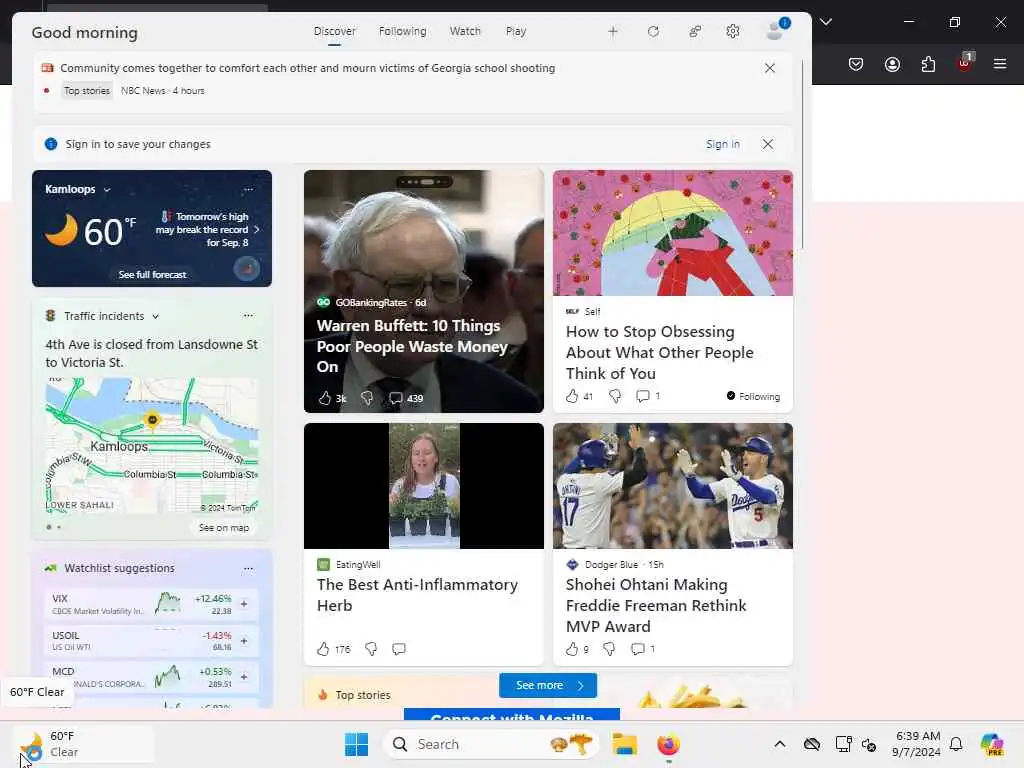Viewport: 1024px width, 768px height.
Task: Click See full forecast
Action: click(152, 275)
